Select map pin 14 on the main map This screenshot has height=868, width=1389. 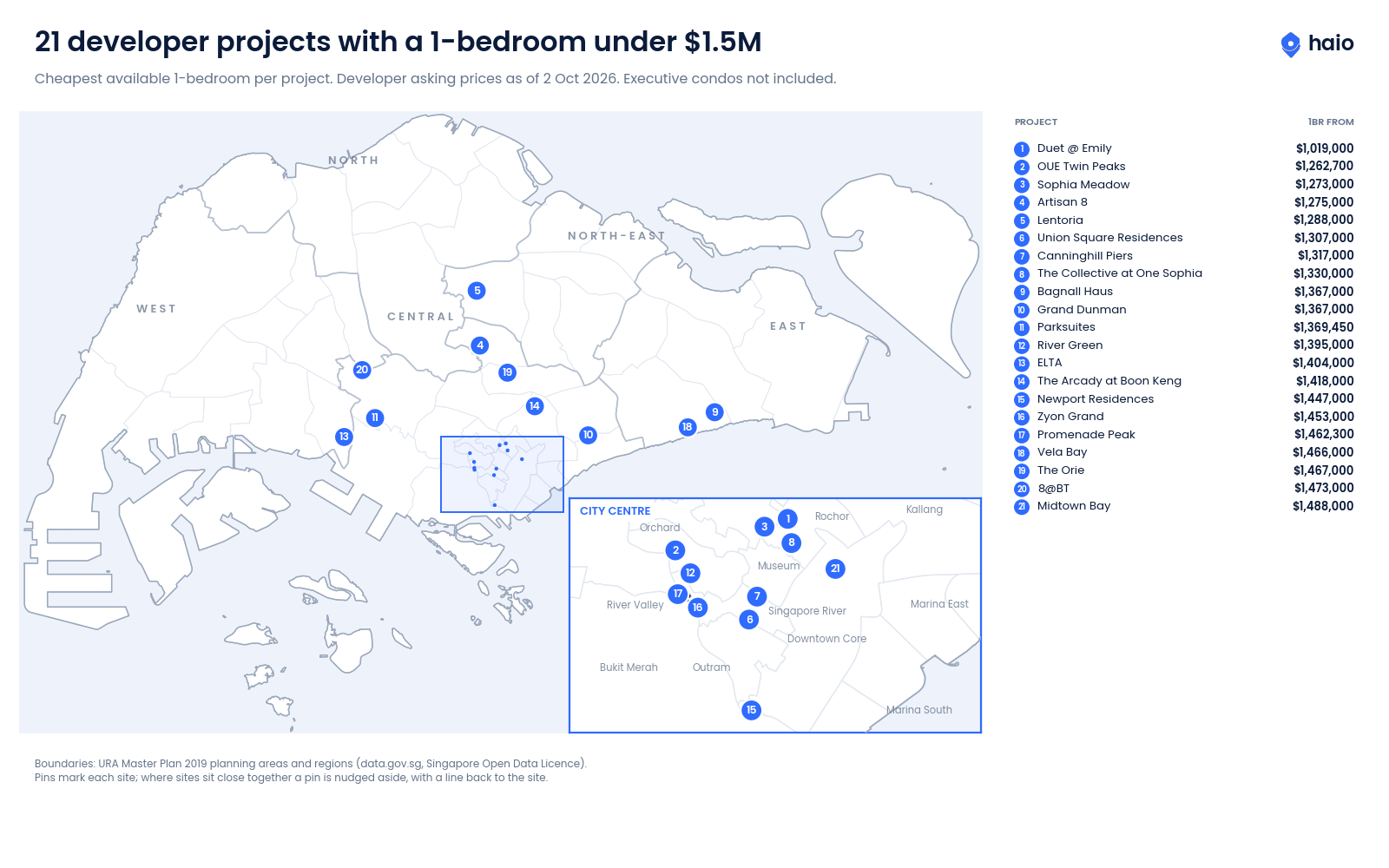(535, 406)
